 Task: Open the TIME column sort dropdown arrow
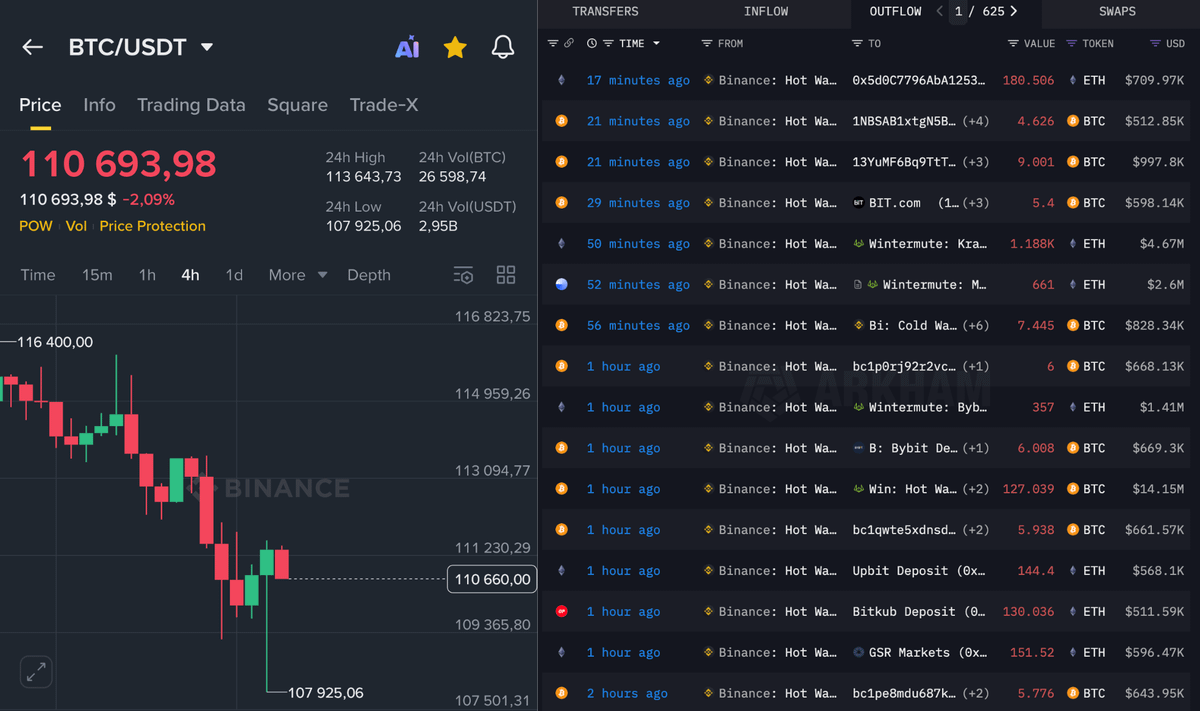tap(656, 44)
